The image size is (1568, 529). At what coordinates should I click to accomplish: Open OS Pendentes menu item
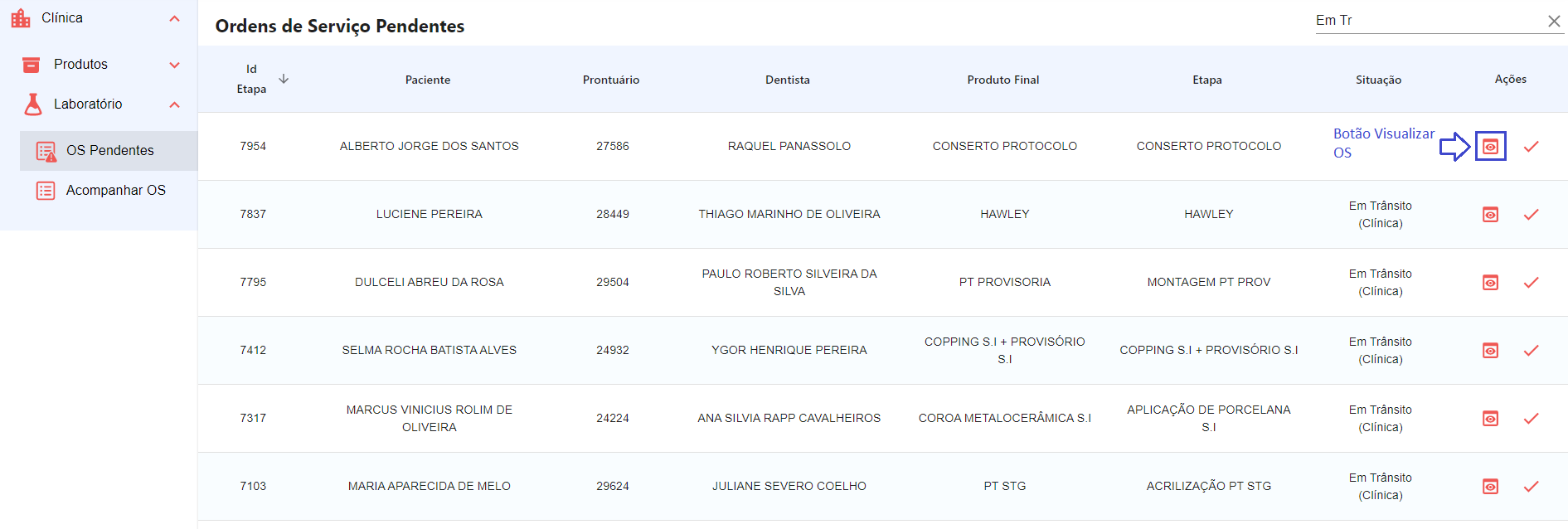[x=109, y=151]
